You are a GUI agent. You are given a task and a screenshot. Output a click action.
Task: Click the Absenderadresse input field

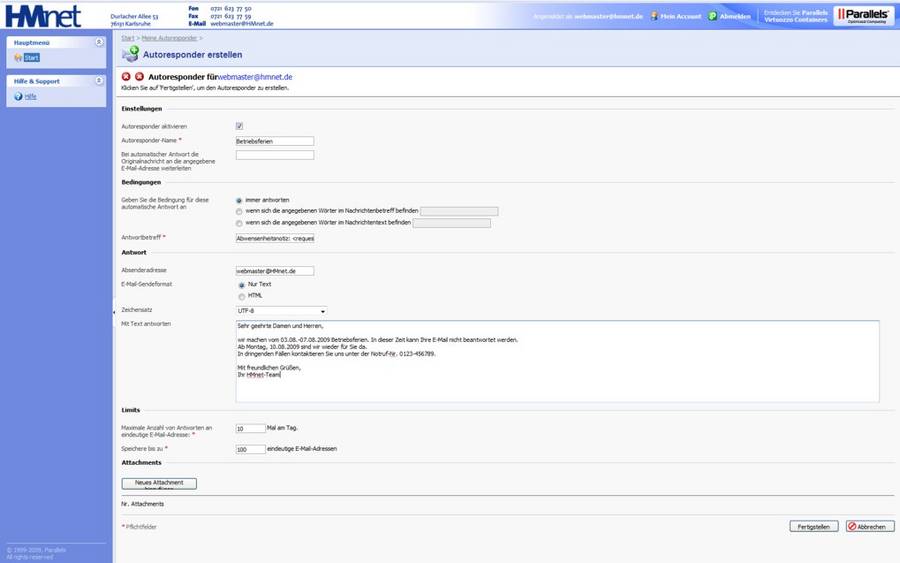point(275,271)
